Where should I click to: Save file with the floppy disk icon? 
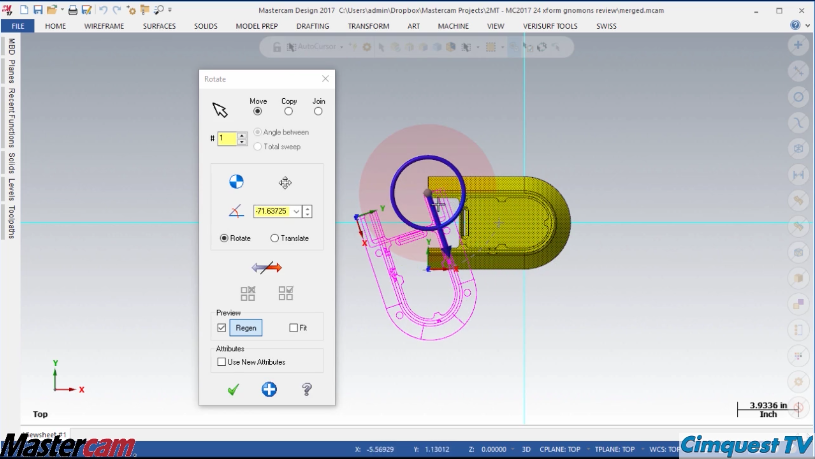coord(38,10)
